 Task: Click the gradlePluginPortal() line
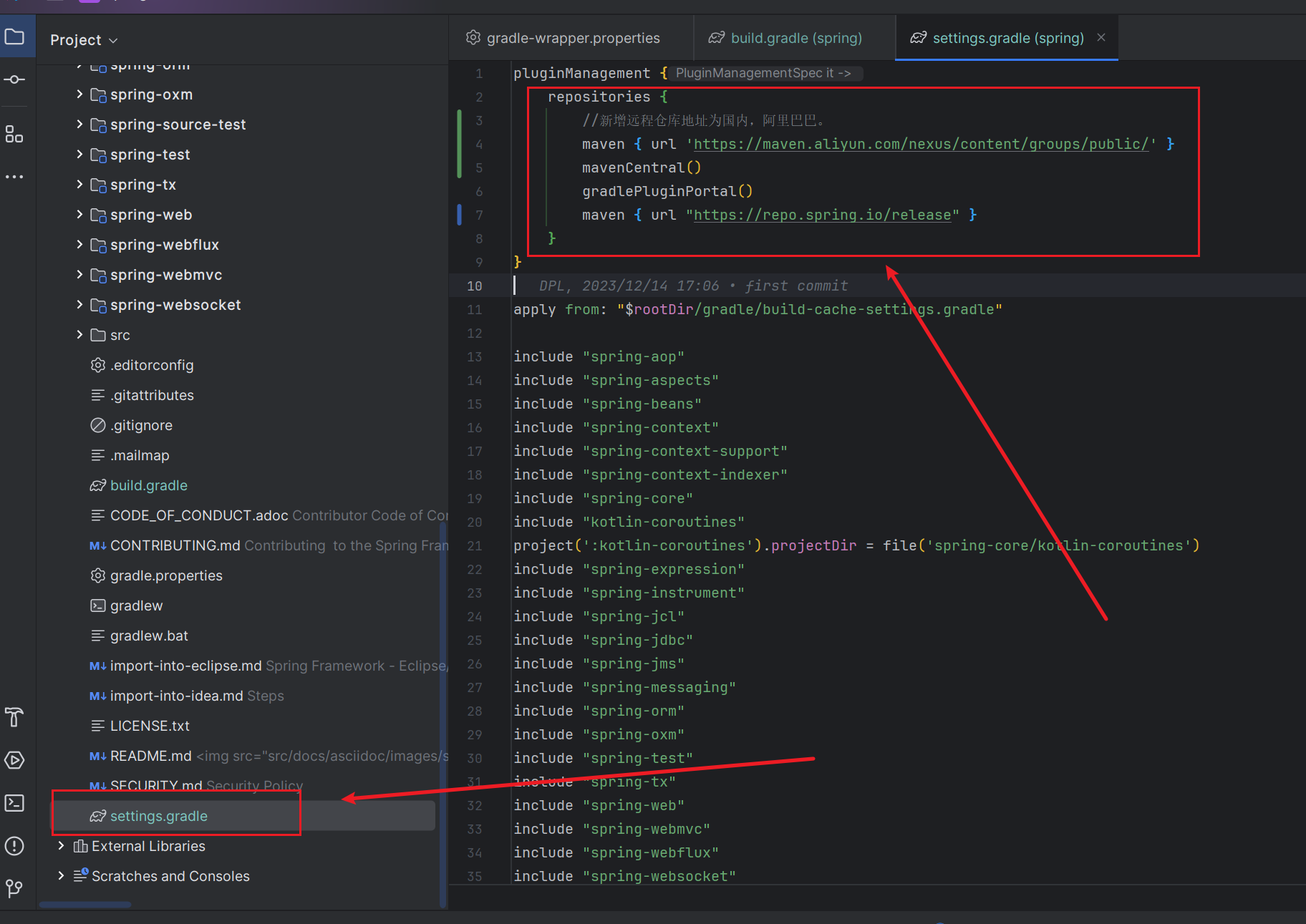[667, 191]
